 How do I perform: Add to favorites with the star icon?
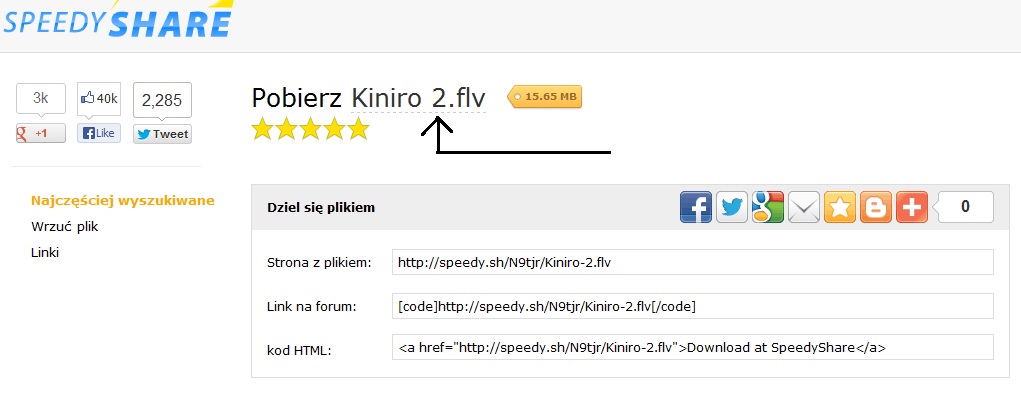point(840,207)
